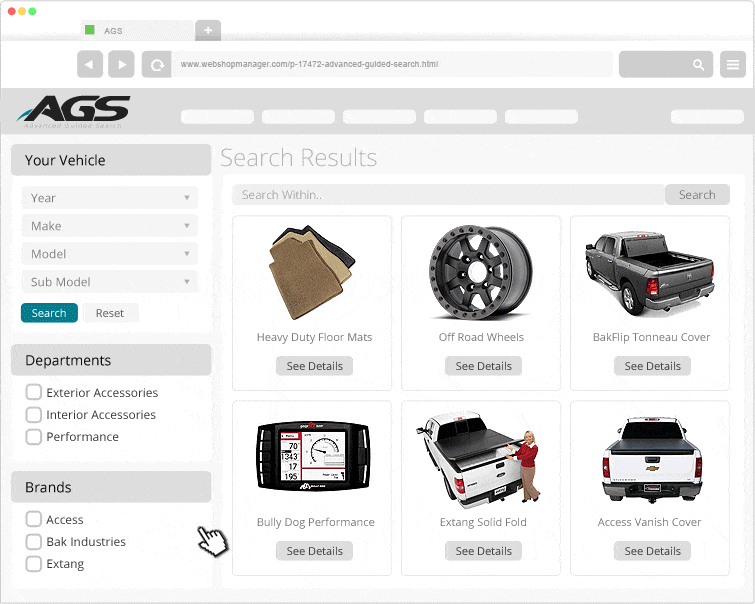Click the AGS logo
Image resolution: width=755 pixels, height=604 pixels.
coord(76,110)
